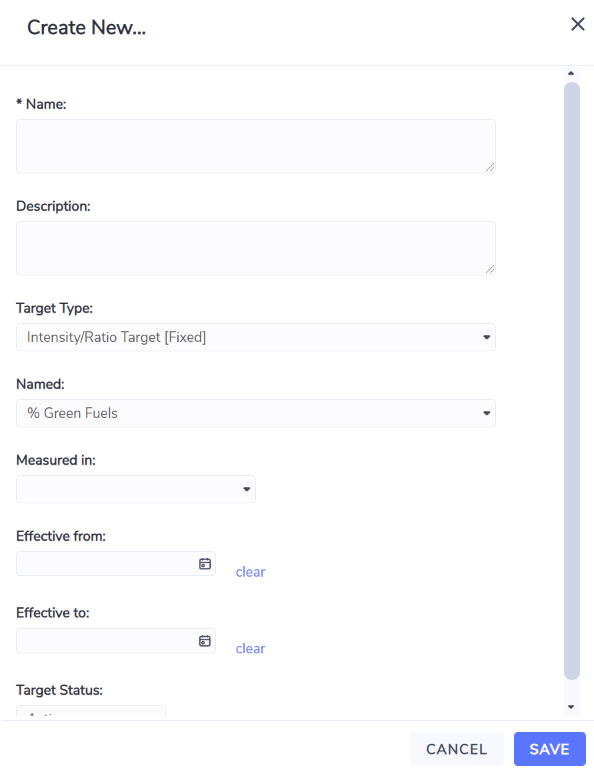
Task: Click the dialog's vertical scrollbar thumb
Action: [x=572, y=381]
